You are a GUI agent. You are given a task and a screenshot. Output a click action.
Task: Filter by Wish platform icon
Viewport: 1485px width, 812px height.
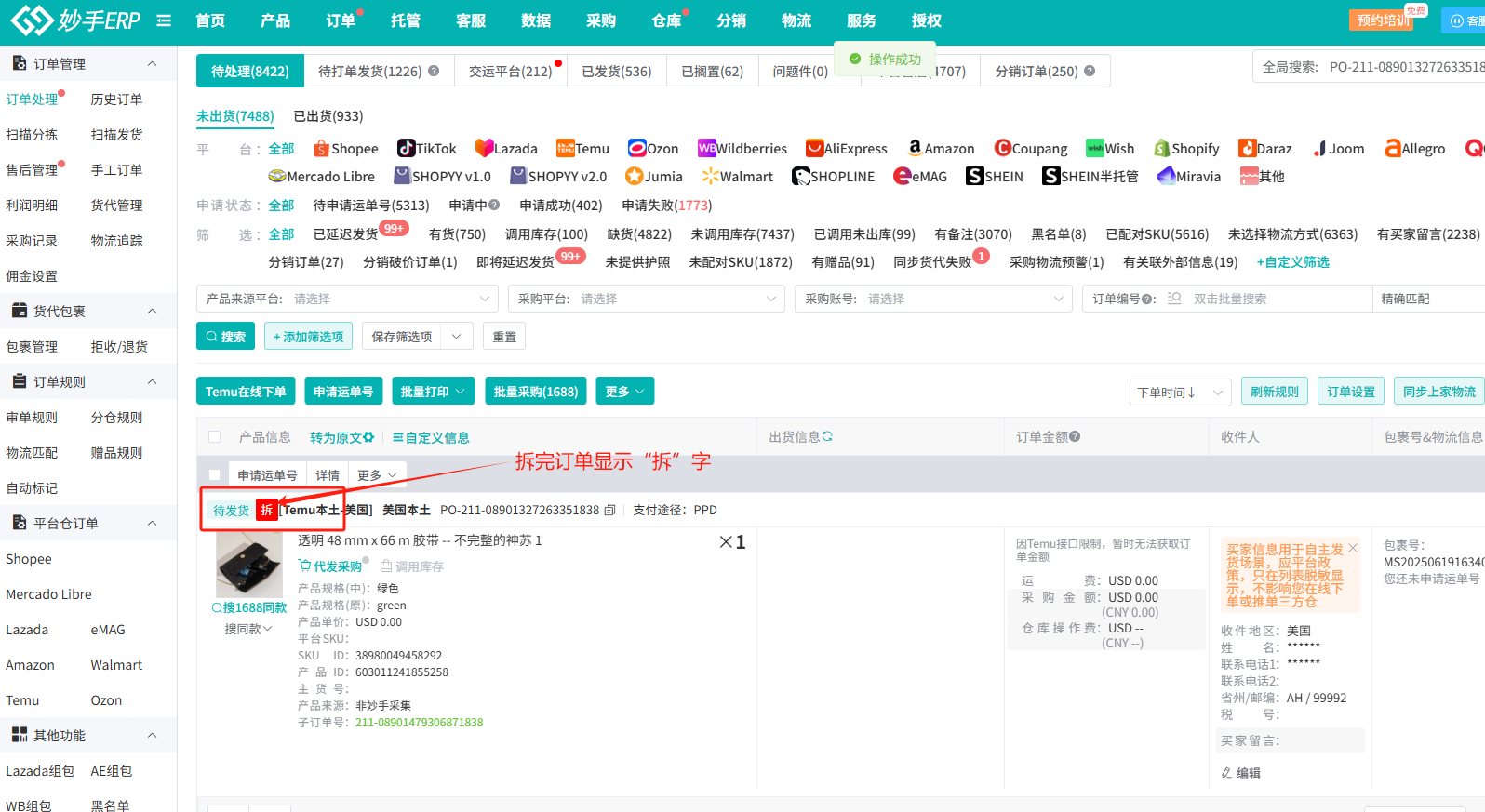pos(1095,148)
